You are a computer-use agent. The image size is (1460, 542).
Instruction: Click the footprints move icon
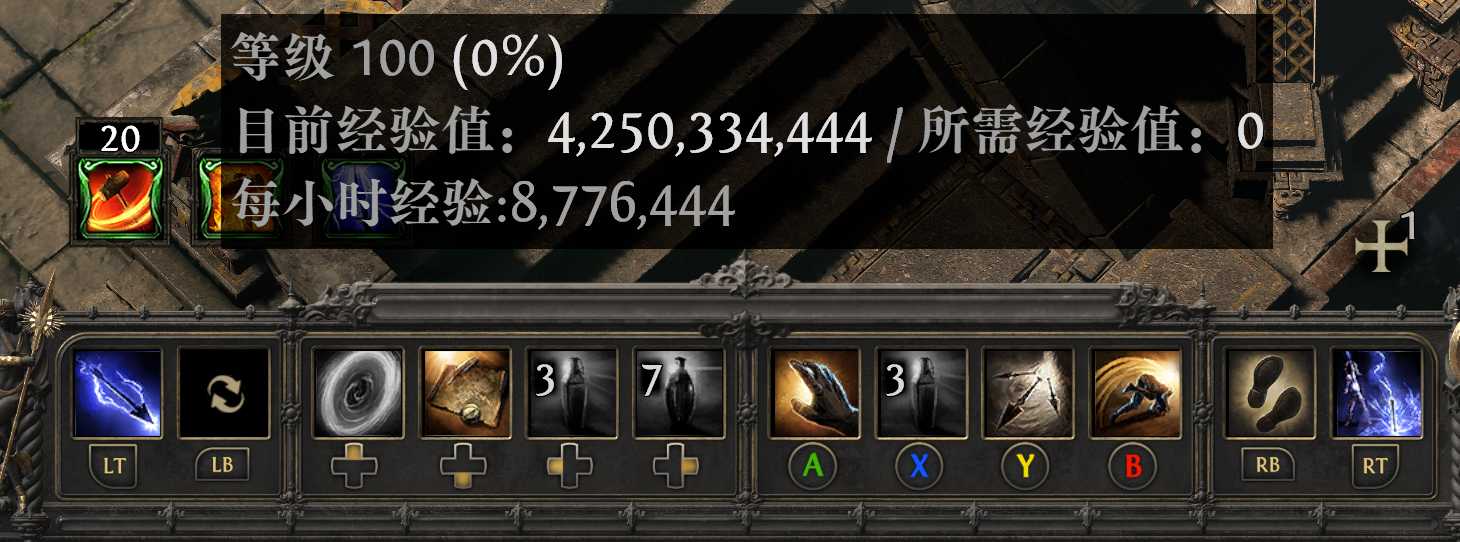[x=1269, y=393]
